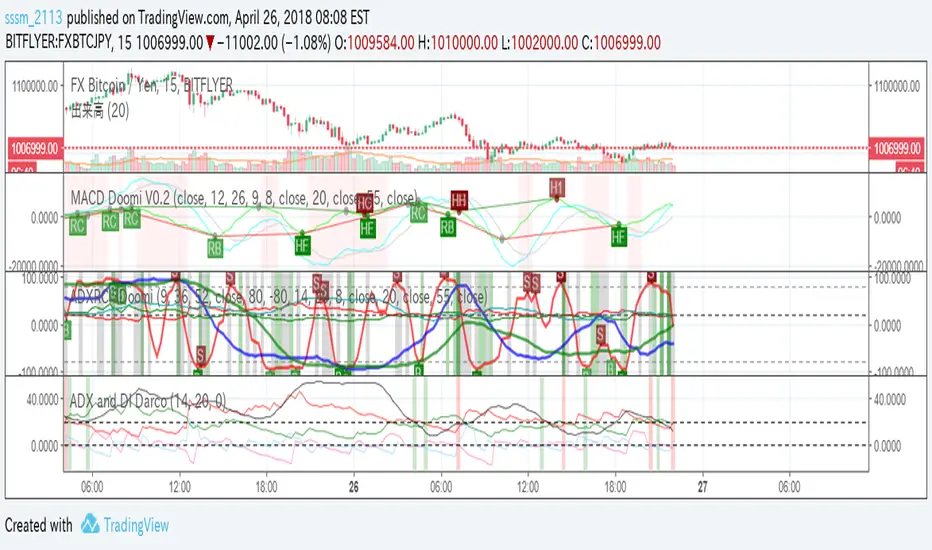
Task: Click the MACD Doomi V0.2 indicator label
Action: [x=244, y=197]
